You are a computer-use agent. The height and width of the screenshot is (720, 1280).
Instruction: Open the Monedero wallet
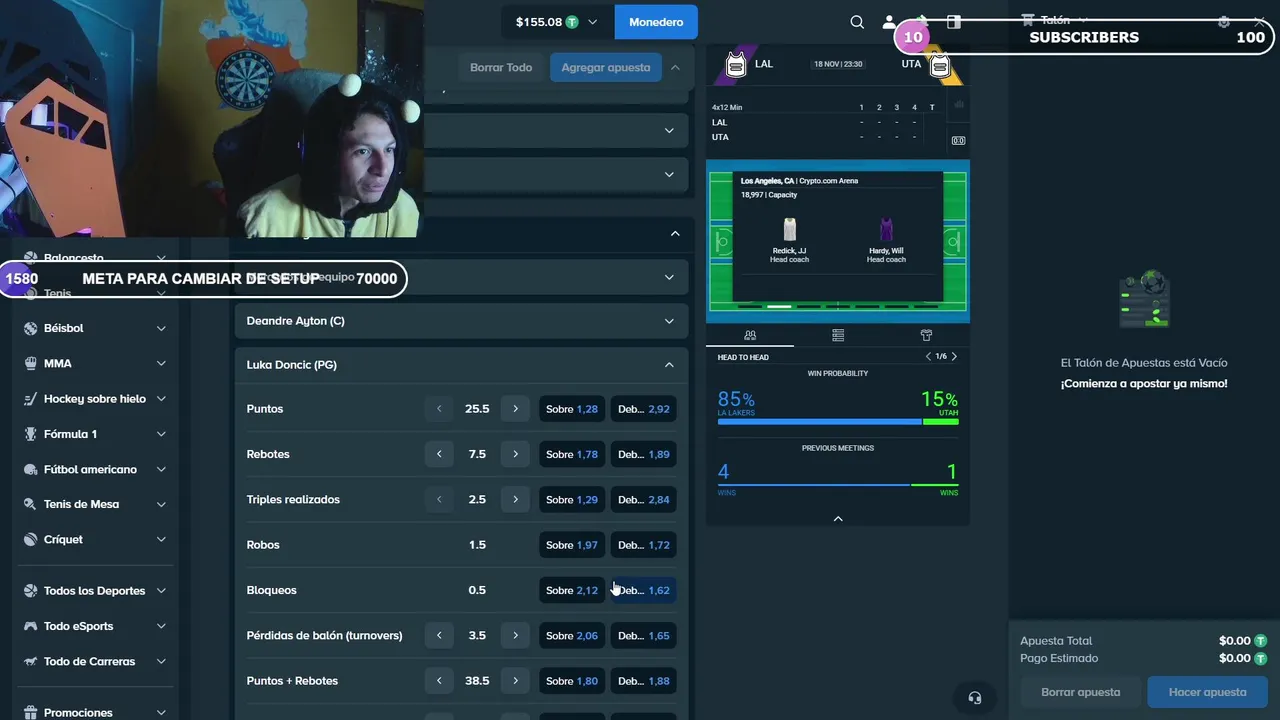[656, 22]
